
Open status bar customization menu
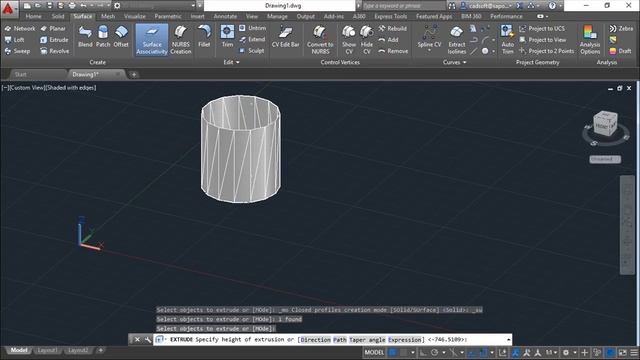(634, 352)
